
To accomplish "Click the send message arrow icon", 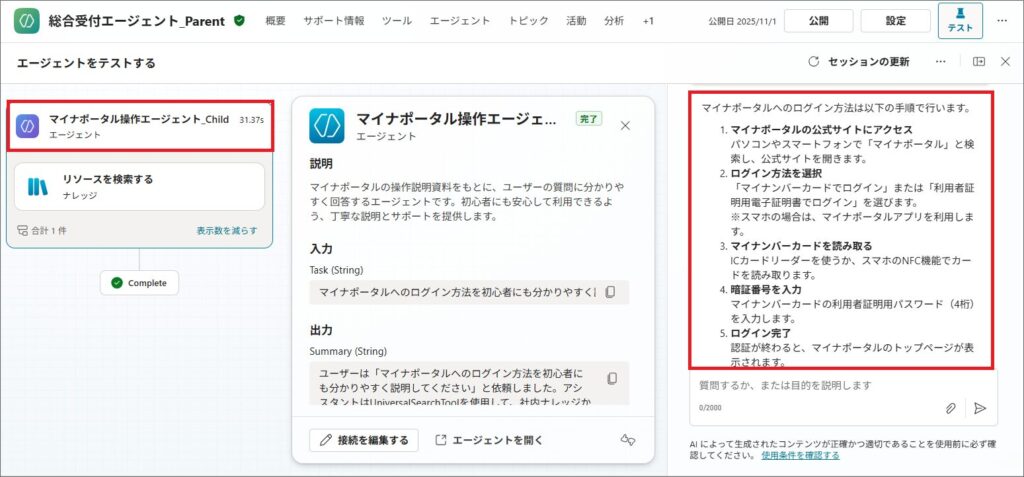I will 980,408.
